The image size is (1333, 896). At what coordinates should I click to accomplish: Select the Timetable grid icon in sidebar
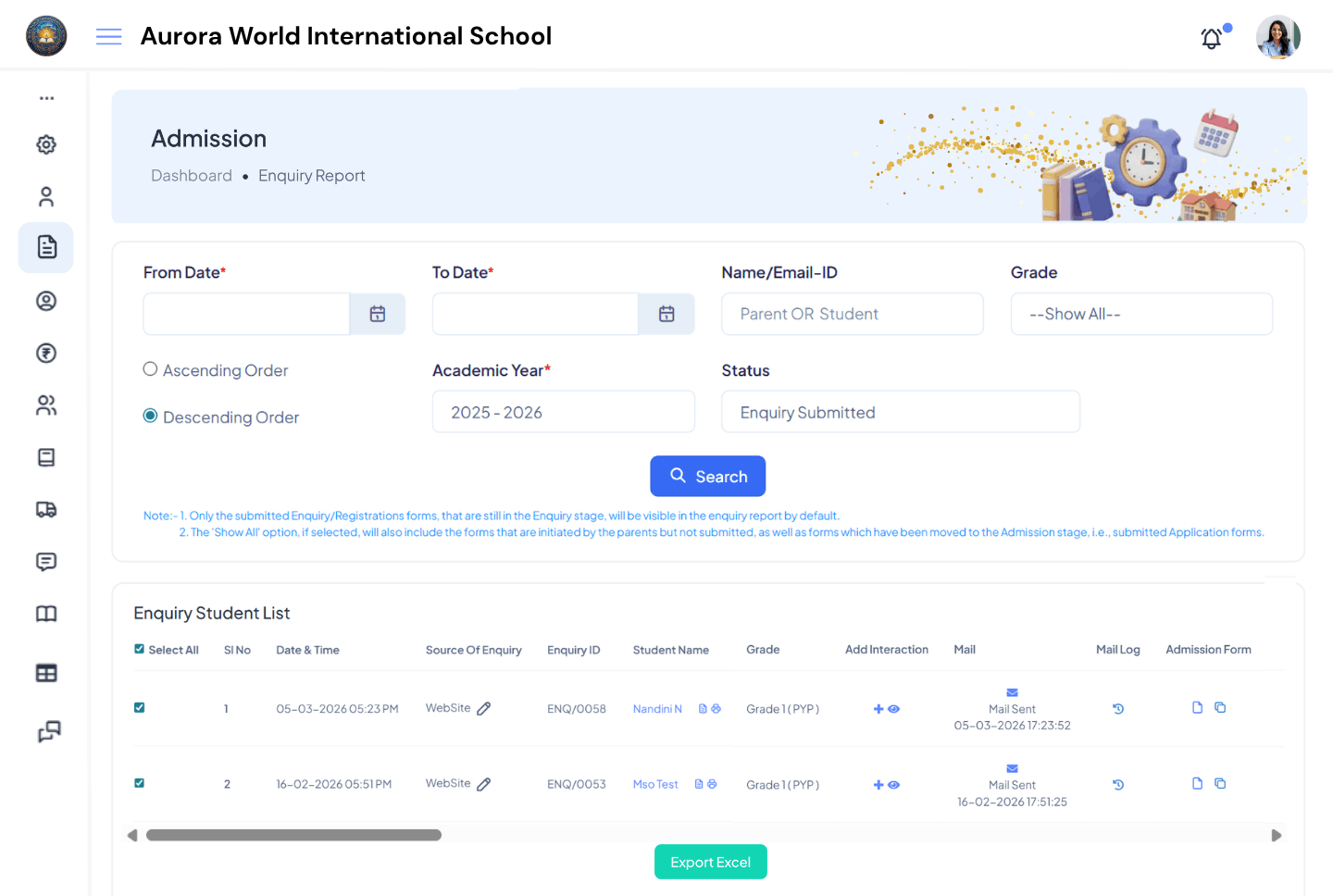pos(45,673)
